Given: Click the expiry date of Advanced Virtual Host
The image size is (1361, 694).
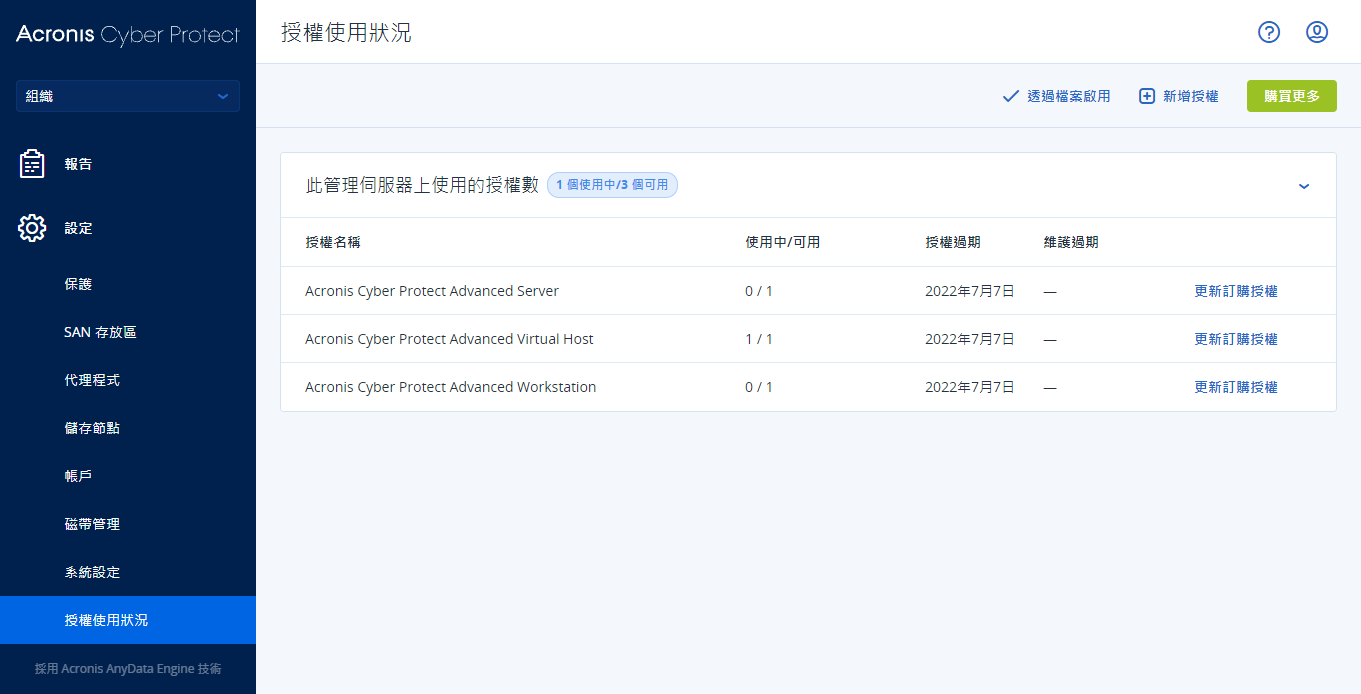Looking at the screenshot, I should (x=970, y=339).
